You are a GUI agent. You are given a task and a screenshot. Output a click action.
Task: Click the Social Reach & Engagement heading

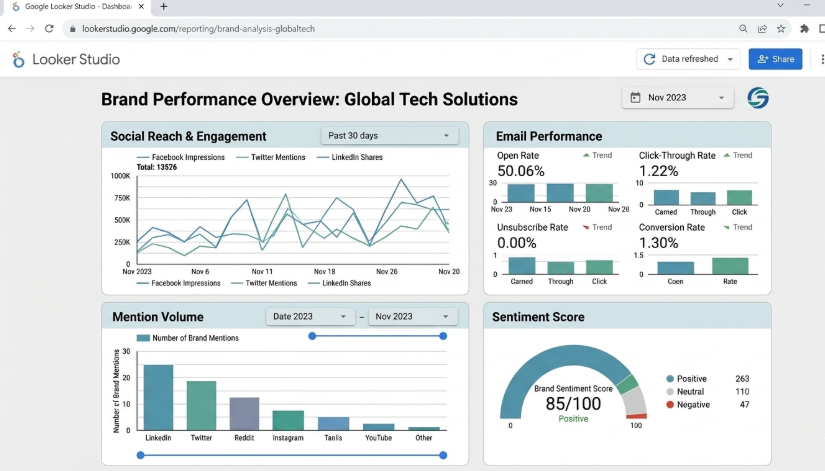click(x=188, y=136)
